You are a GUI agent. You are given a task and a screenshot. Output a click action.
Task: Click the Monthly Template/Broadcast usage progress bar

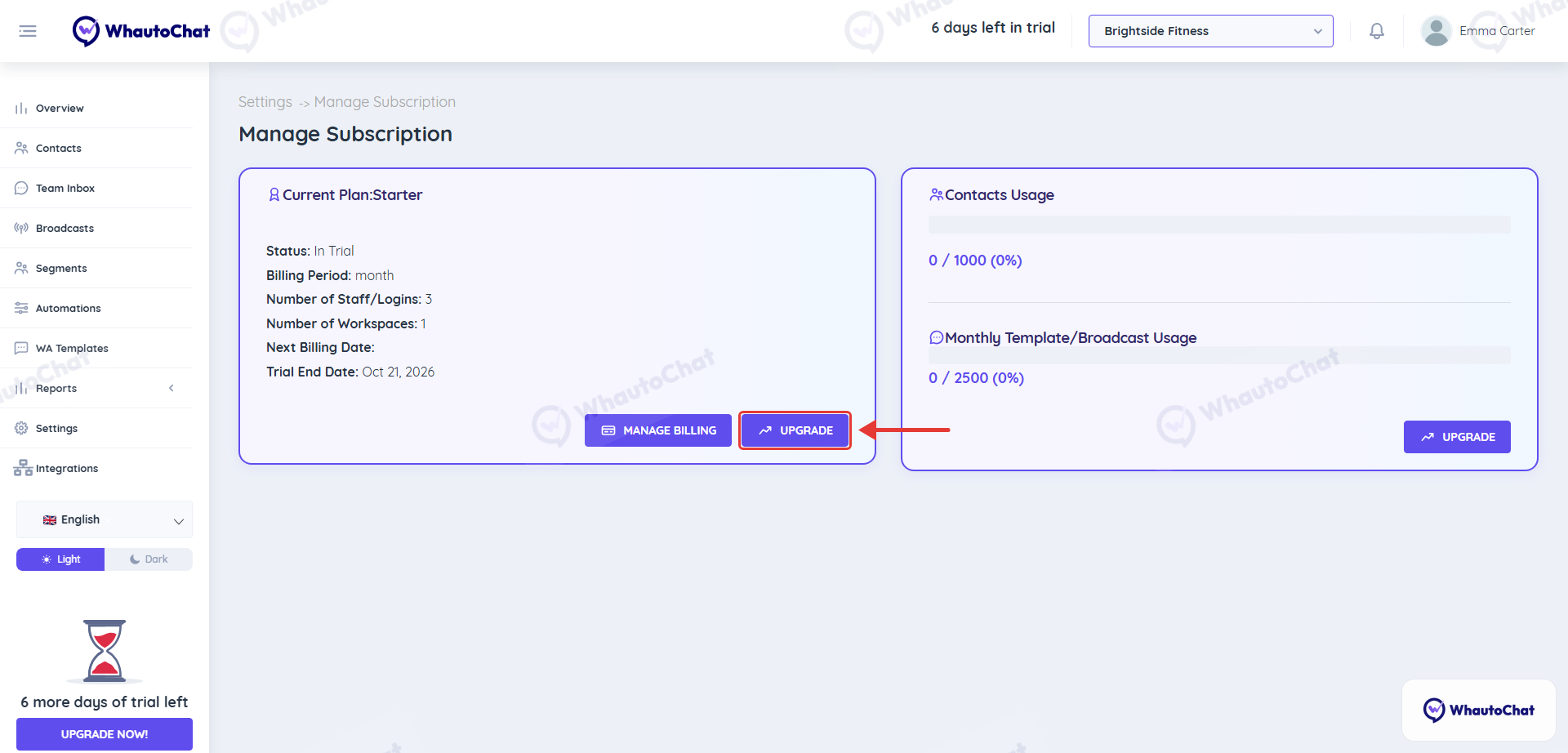(1219, 355)
